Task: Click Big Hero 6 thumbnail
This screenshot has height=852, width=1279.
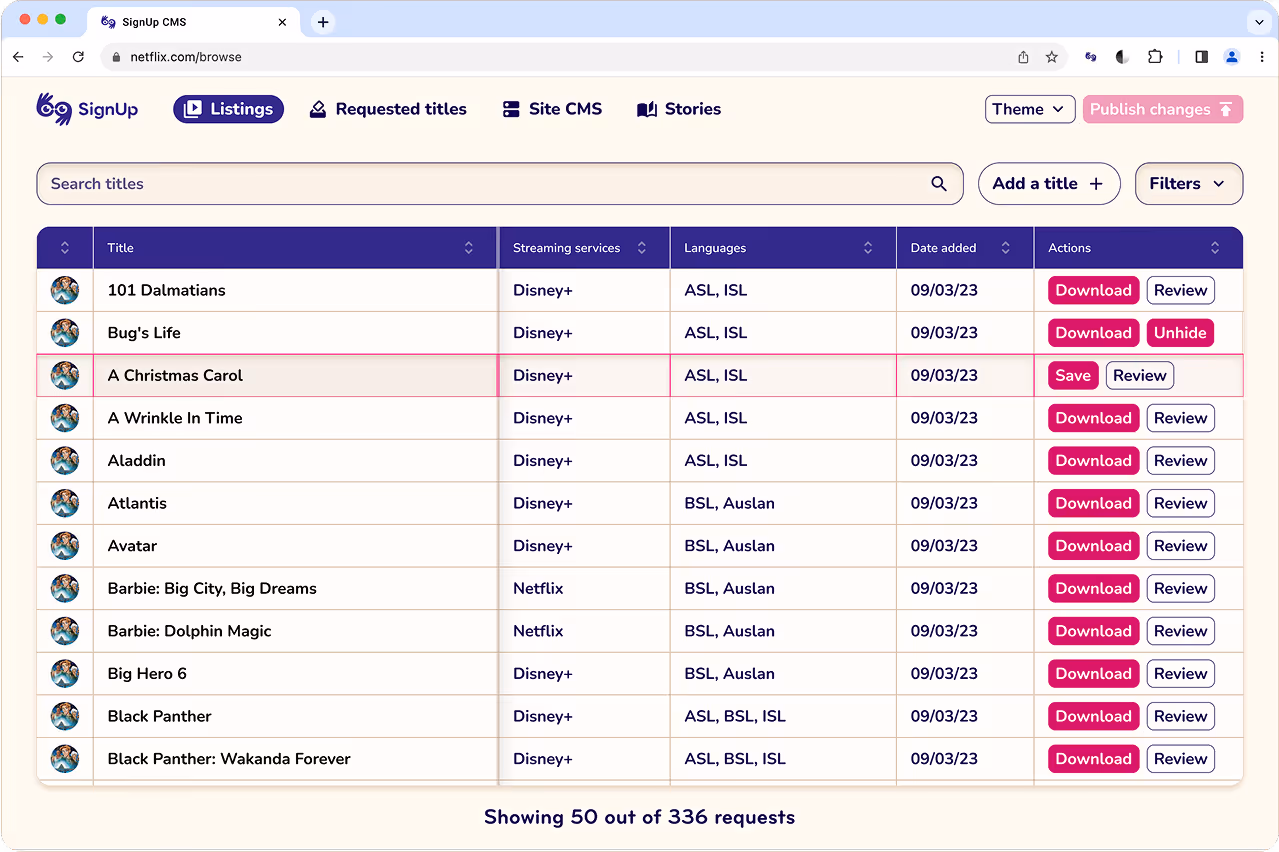Action: tap(65, 674)
